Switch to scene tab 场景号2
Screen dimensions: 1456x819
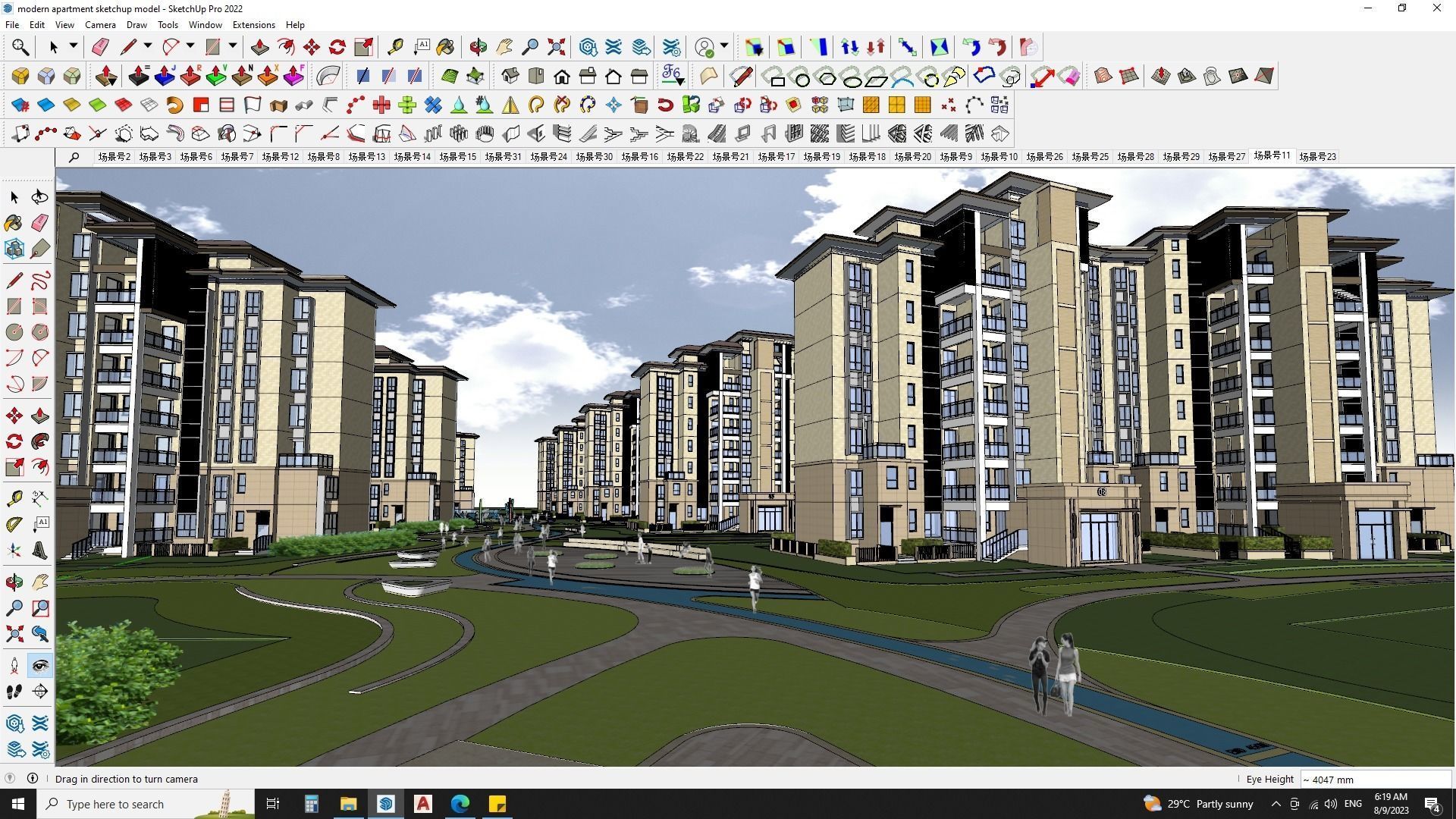pos(115,157)
